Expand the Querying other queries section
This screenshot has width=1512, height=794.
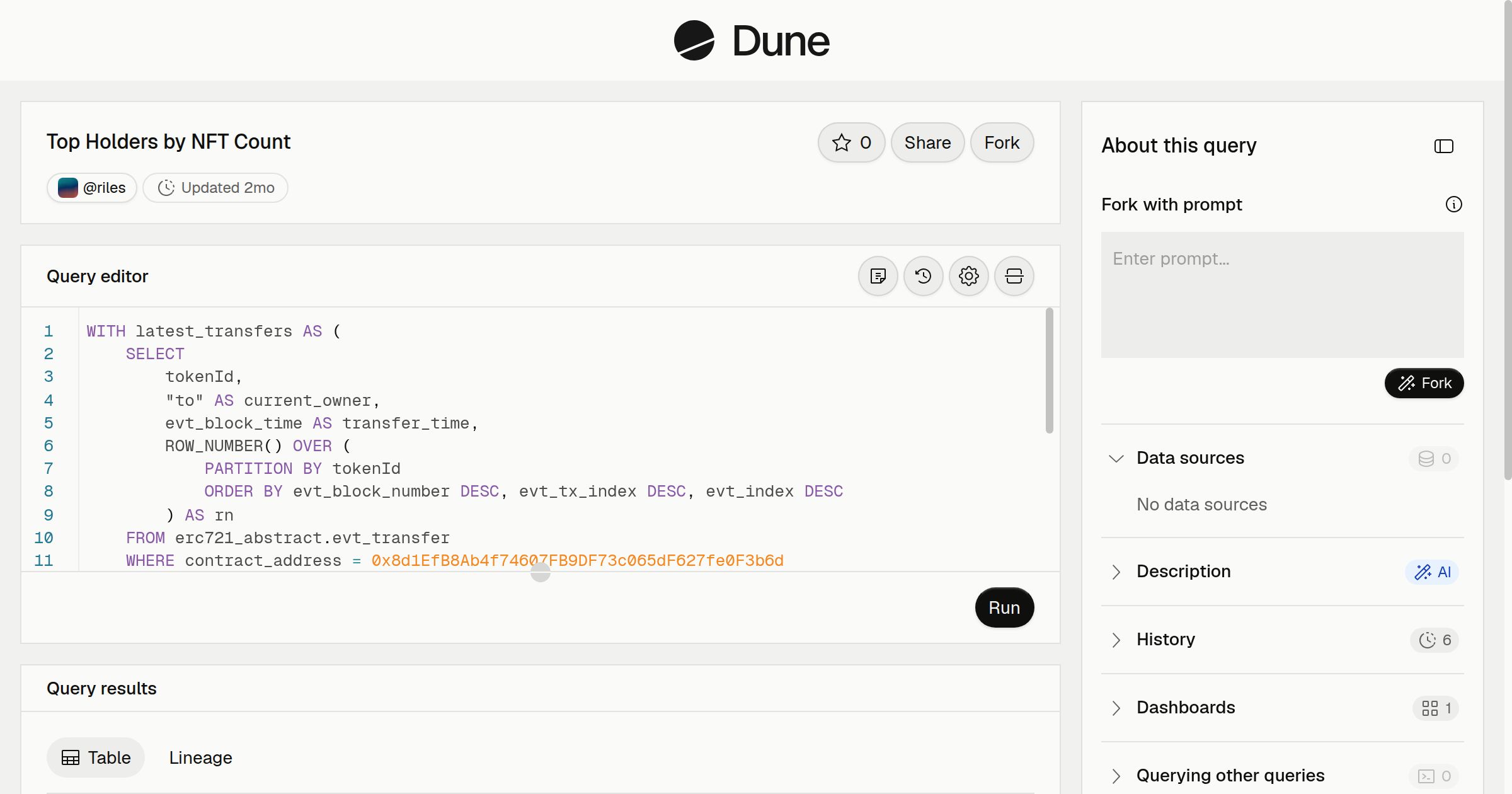point(1116,776)
